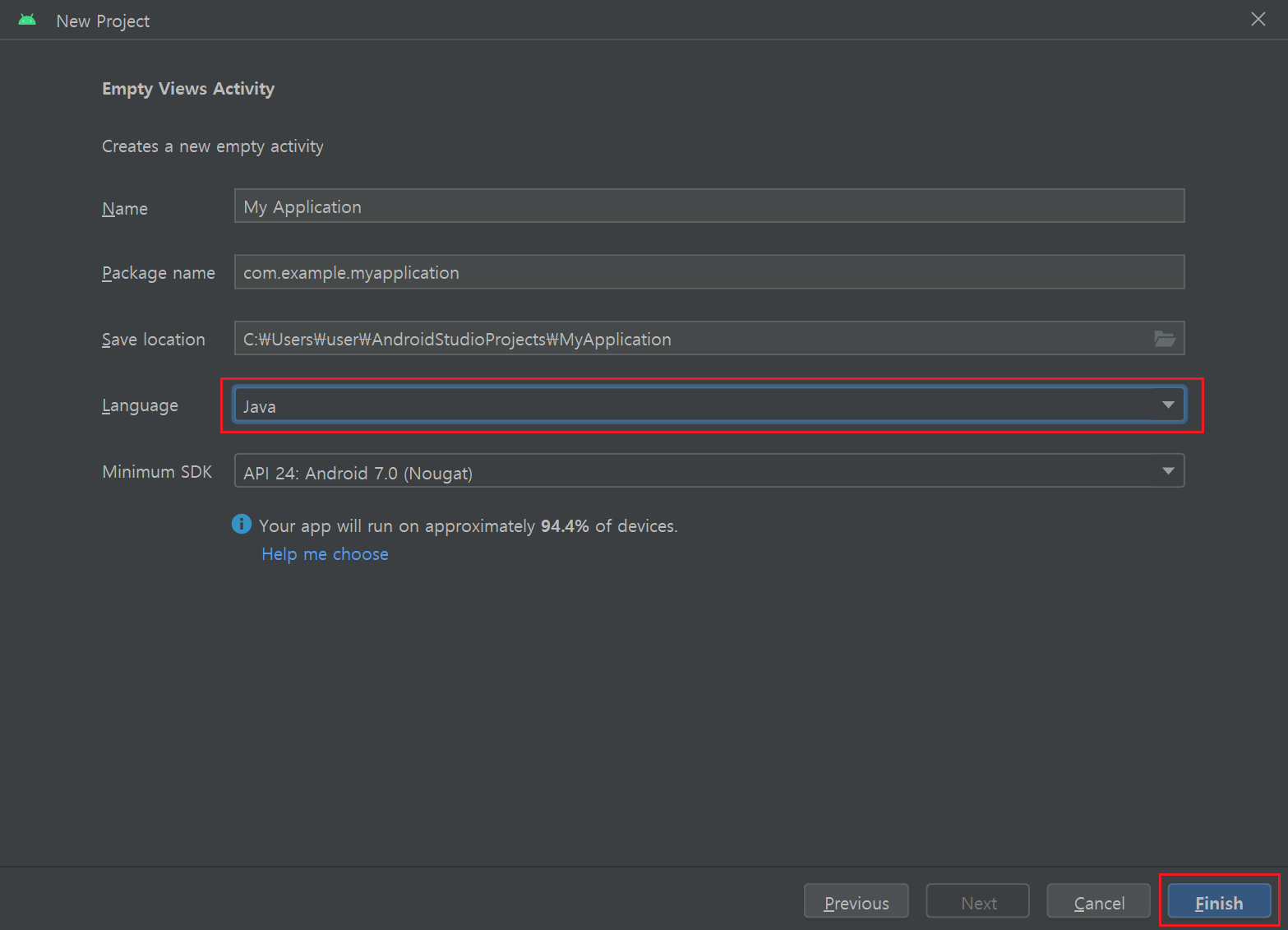
Task: Close the New Project dialog
Action: (x=1258, y=19)
